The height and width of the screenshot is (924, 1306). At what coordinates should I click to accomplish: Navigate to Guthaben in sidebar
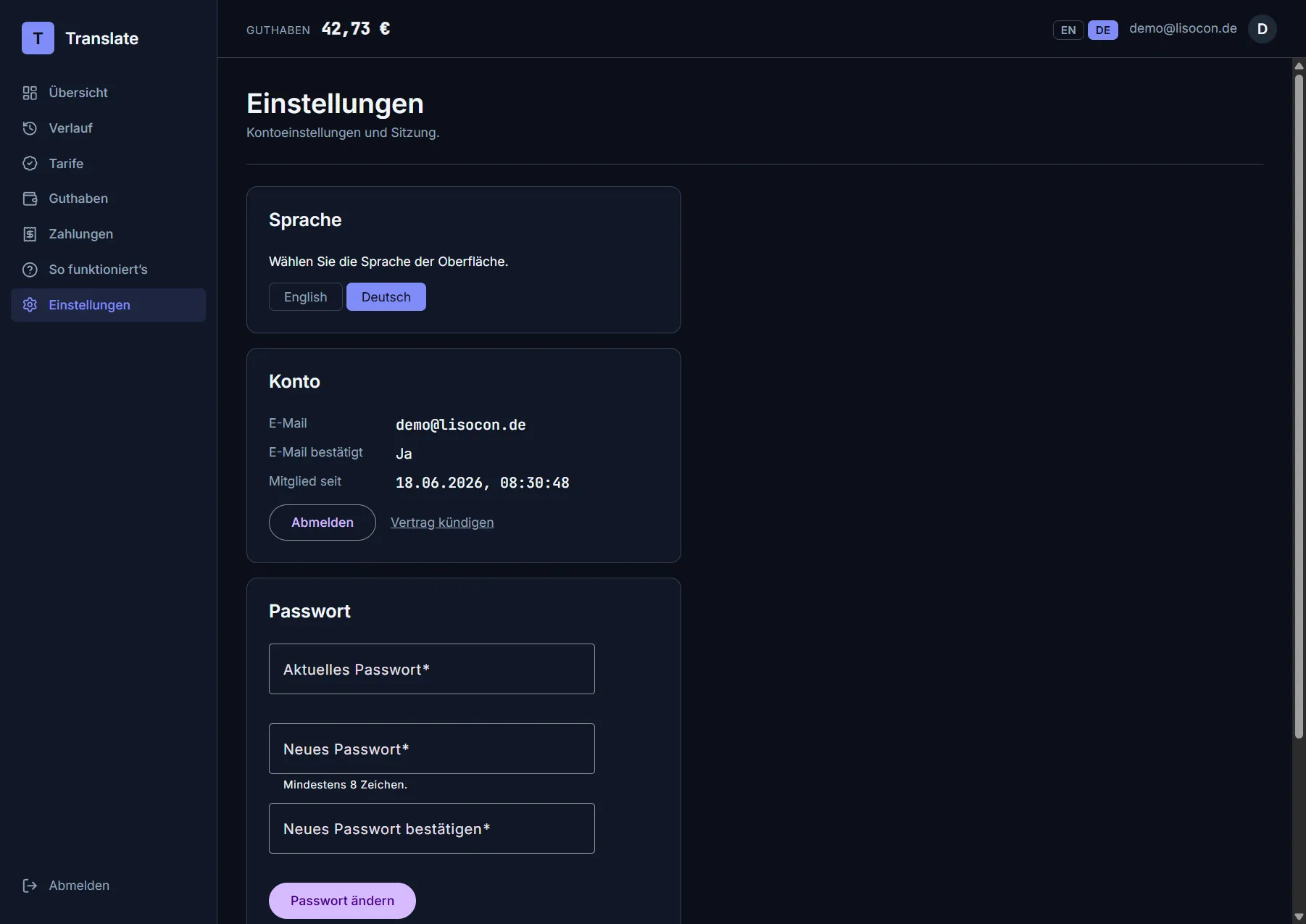point(109,199)
